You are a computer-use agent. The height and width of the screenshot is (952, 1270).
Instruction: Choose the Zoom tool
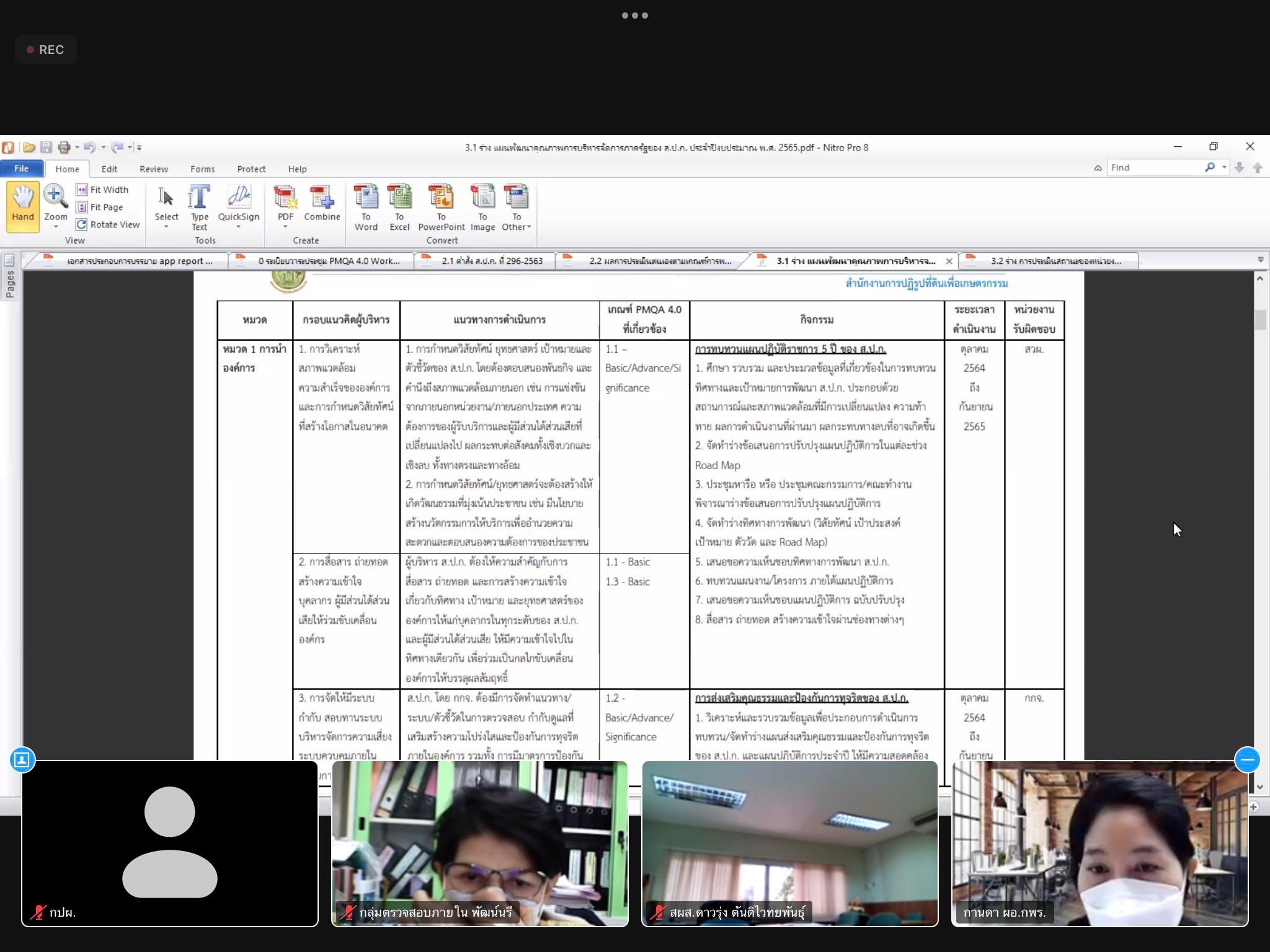[x=55, y=203]
